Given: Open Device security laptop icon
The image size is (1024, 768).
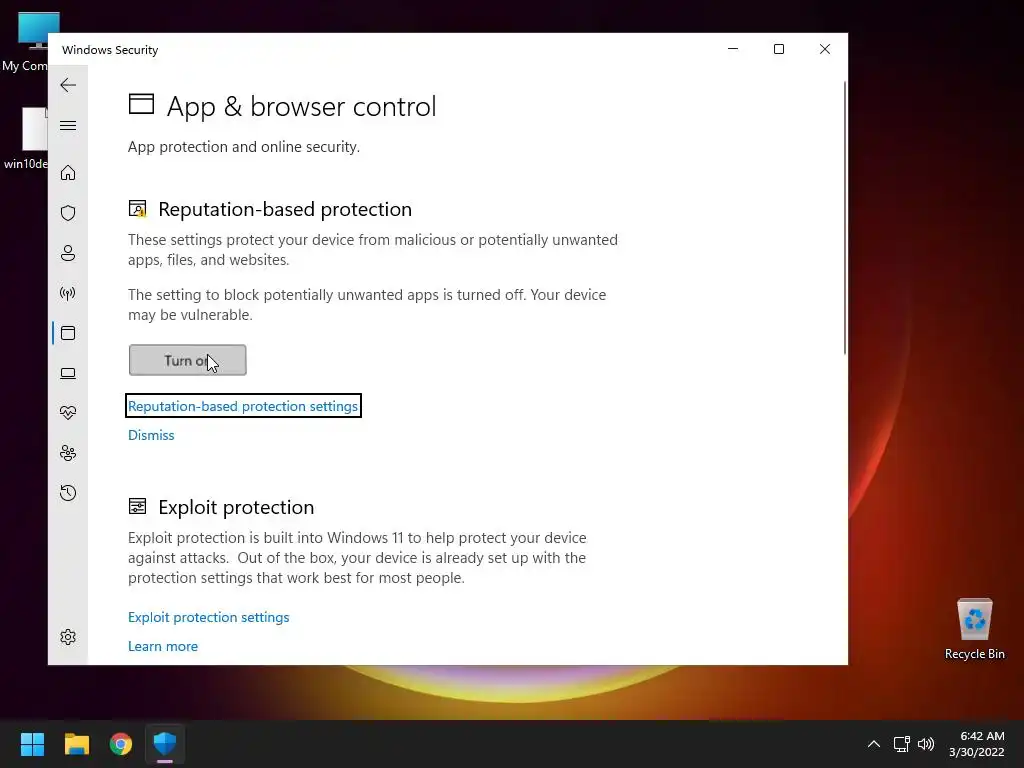Looking at the screenshot, I should pyautogui.click(x=68, y=373).
